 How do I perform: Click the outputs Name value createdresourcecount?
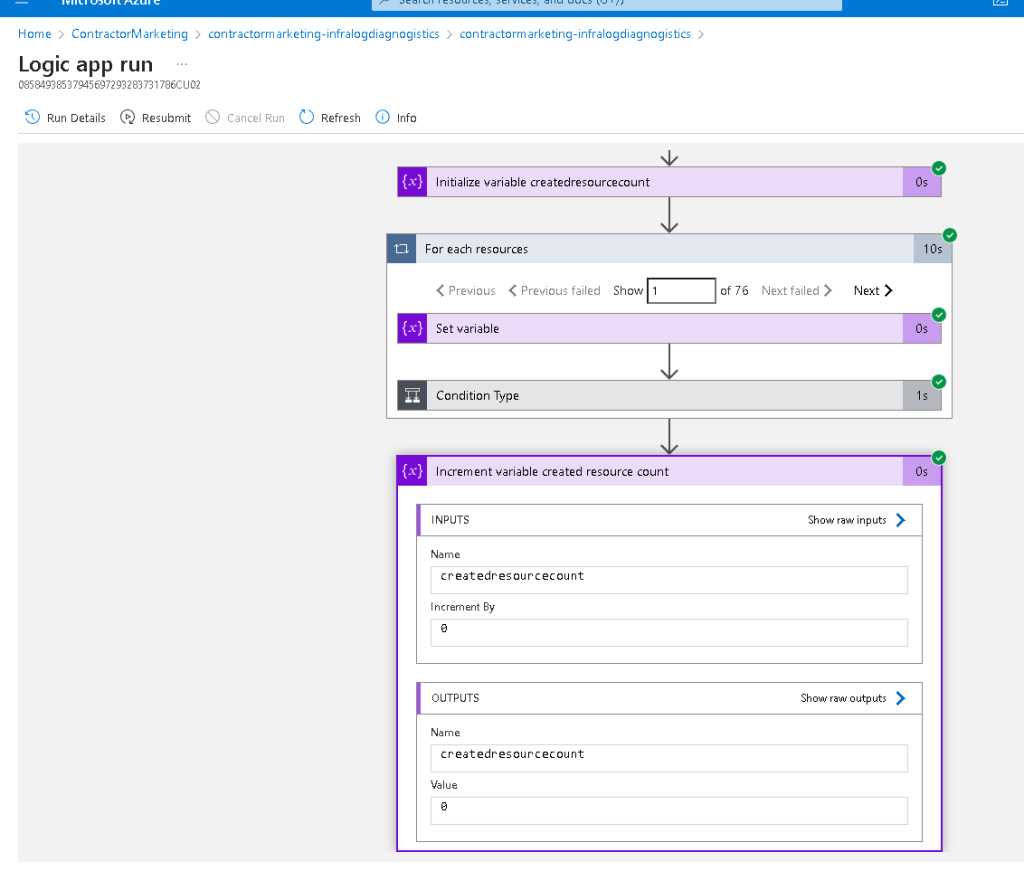669,758
